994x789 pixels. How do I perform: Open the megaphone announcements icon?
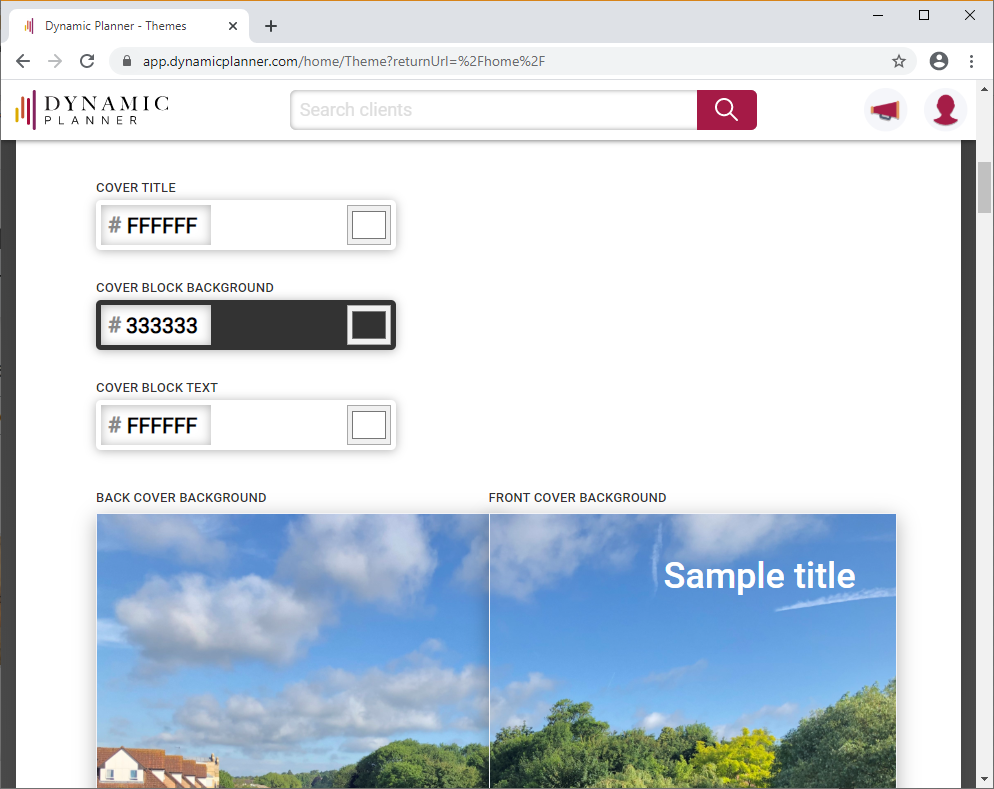[885, 110]
